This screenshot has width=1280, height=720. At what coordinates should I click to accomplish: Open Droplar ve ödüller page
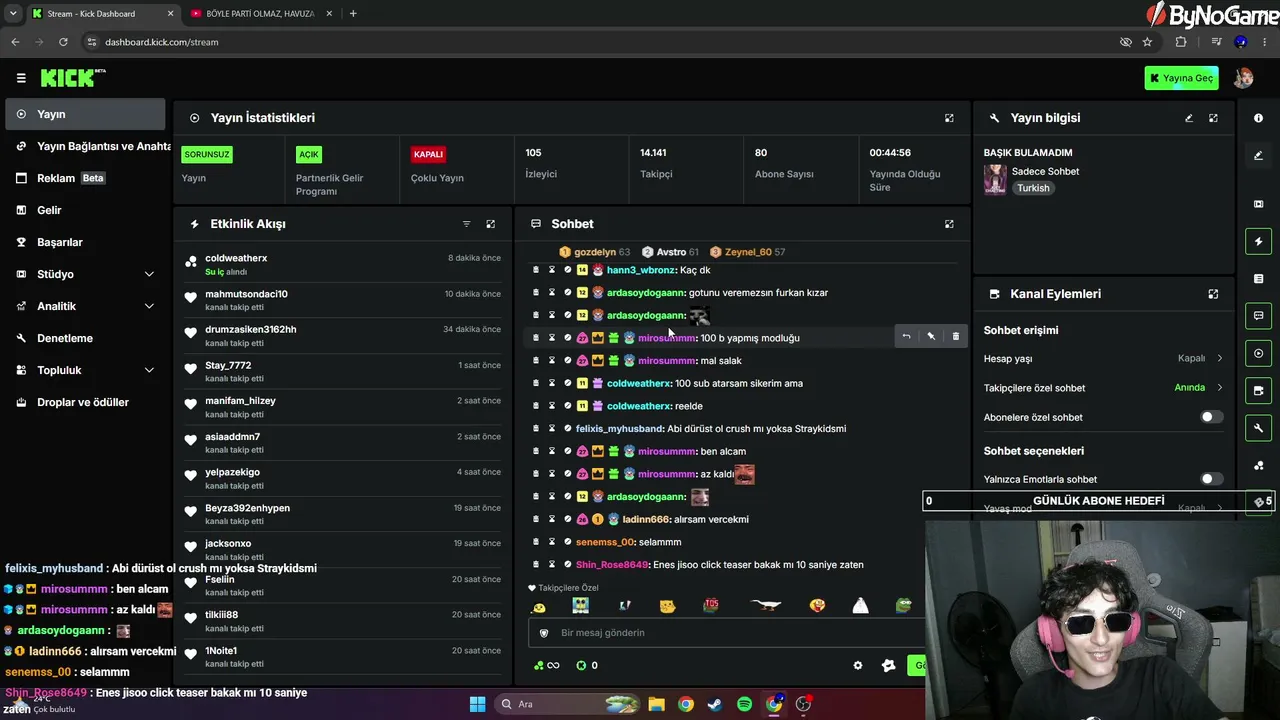pyautogui.click(x=85, y=402)
